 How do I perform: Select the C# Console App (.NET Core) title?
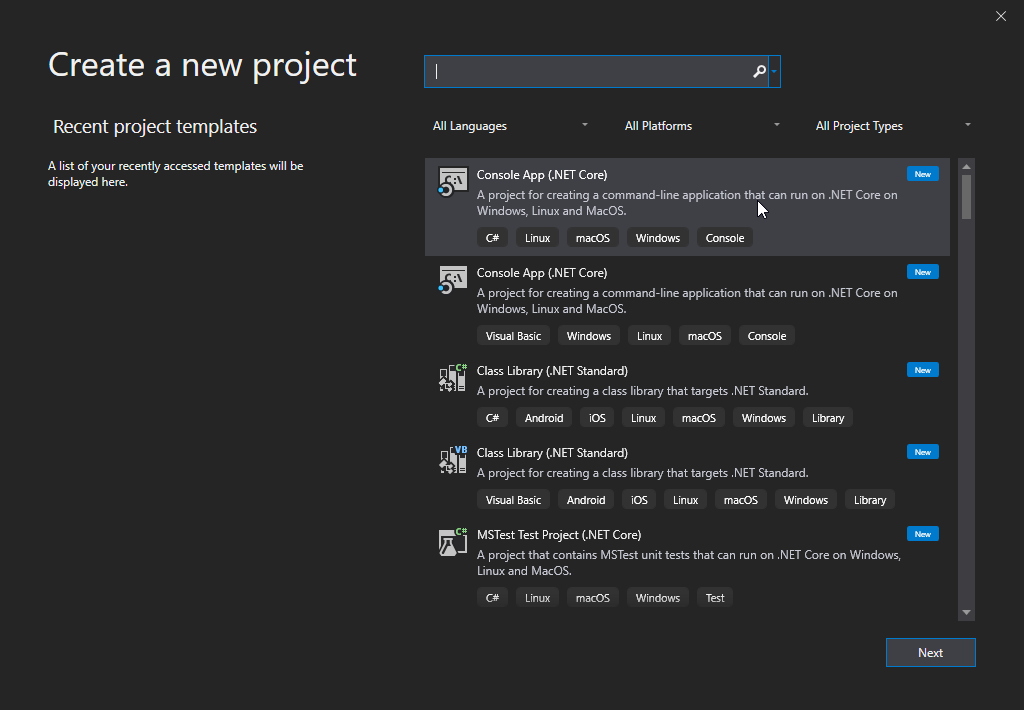point(542,175)
